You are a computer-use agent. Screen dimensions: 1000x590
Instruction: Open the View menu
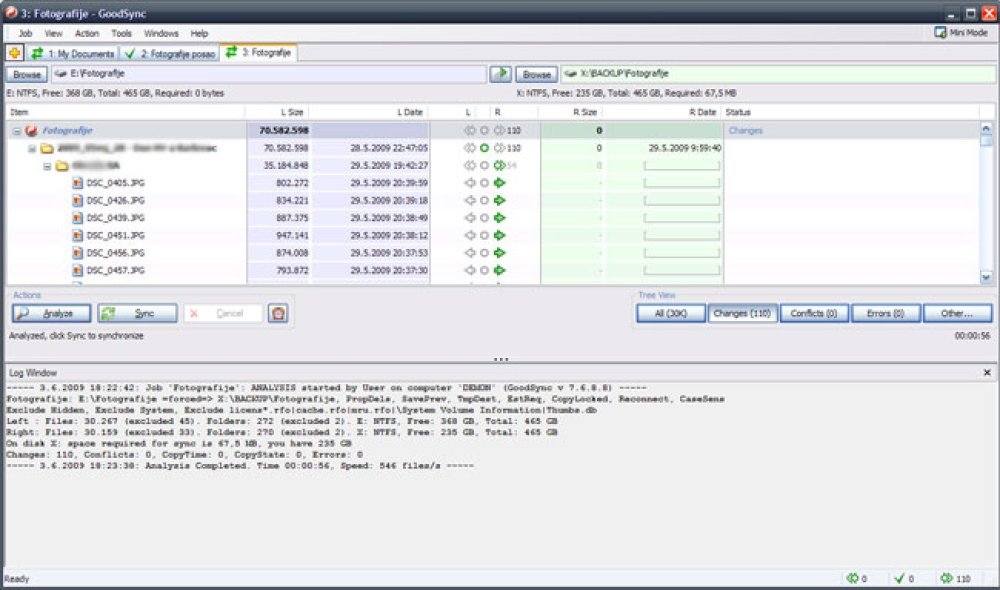54,33
